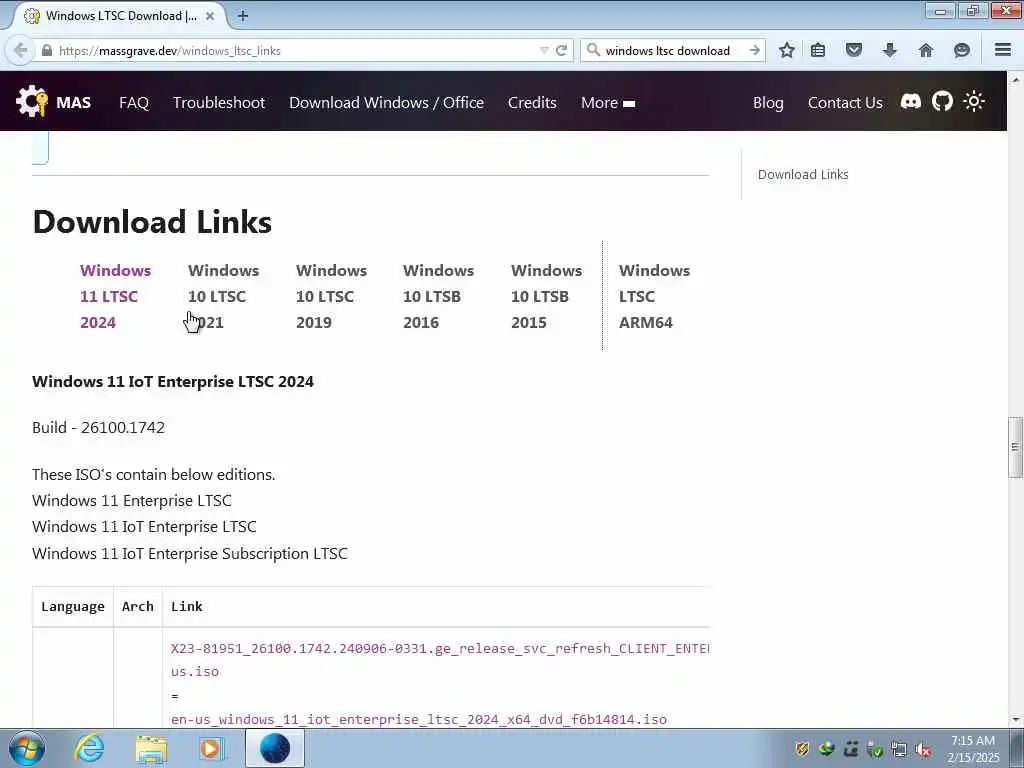Open the URL history dropdown arrow
The height and width of the screenshot is (768, 1024).
click(544, 50)
